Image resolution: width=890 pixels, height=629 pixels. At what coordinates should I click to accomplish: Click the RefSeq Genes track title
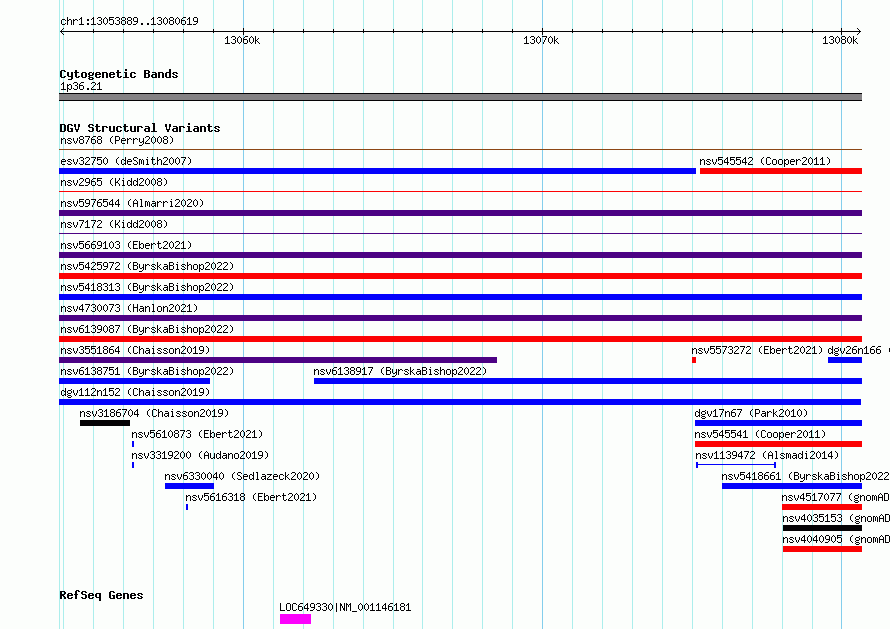point(101,596)
